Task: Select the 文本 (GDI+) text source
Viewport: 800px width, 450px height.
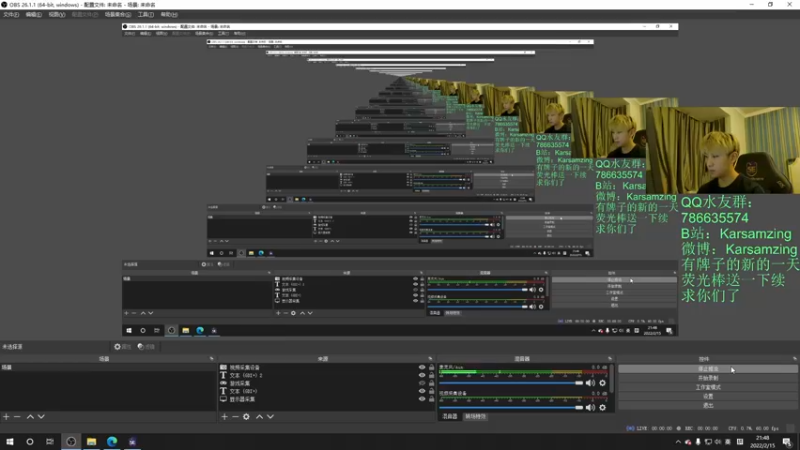Action: (x=327, y=391)
